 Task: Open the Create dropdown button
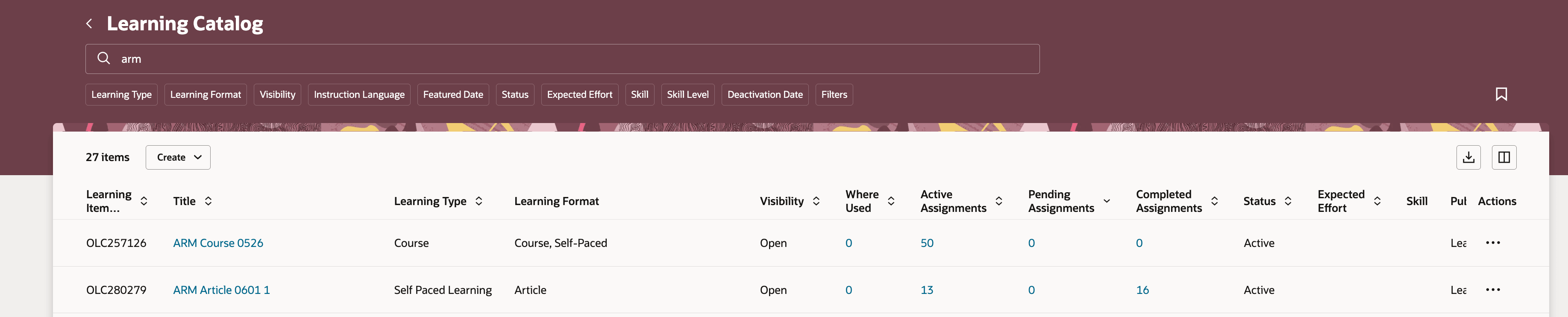178,158
